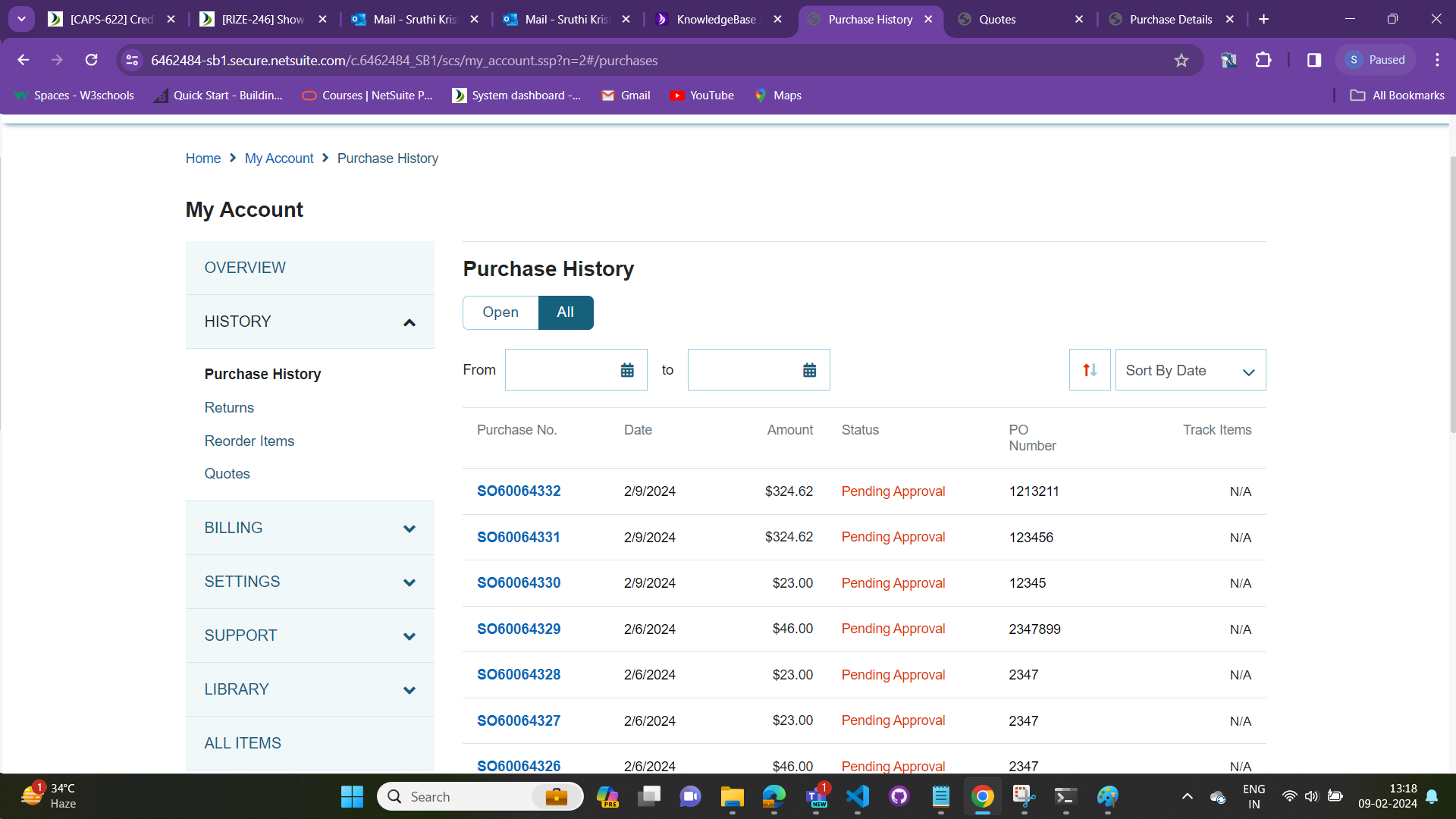Viewport: 1456px width, 819px height.
Task: Switch to the Quotes browser tab
Action: click(996, 20)
